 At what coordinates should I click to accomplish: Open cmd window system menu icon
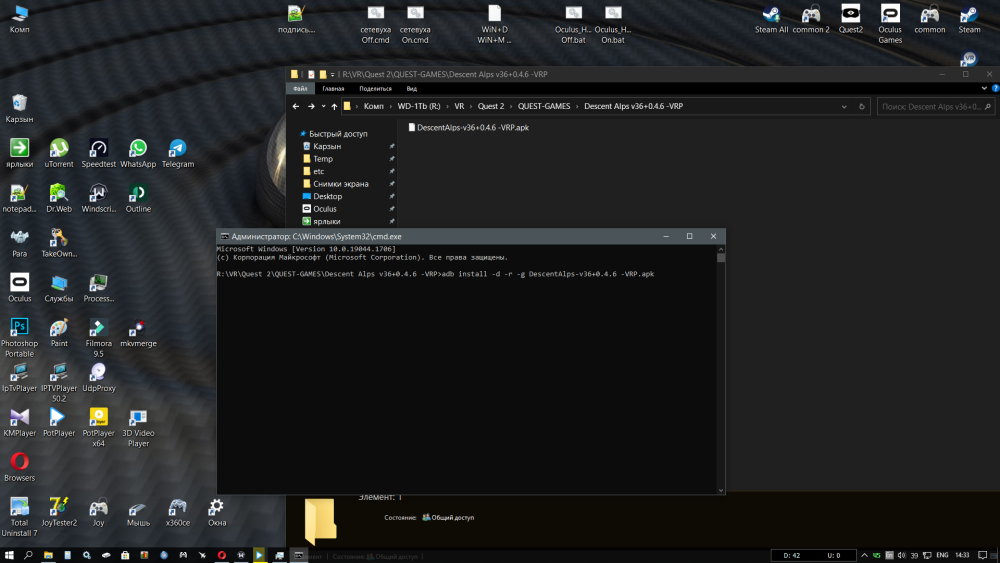[x=224, y=237]
